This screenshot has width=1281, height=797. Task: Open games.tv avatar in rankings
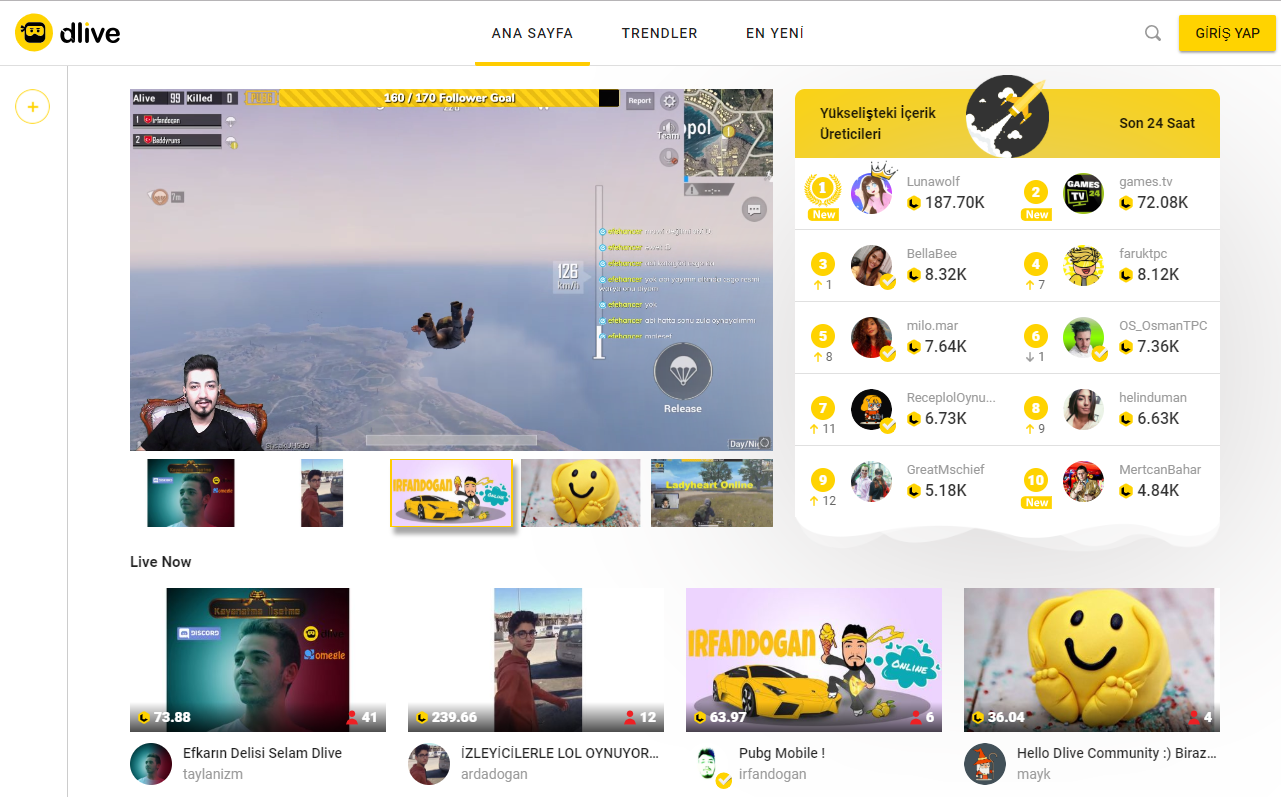click(x=1083, y=193)
